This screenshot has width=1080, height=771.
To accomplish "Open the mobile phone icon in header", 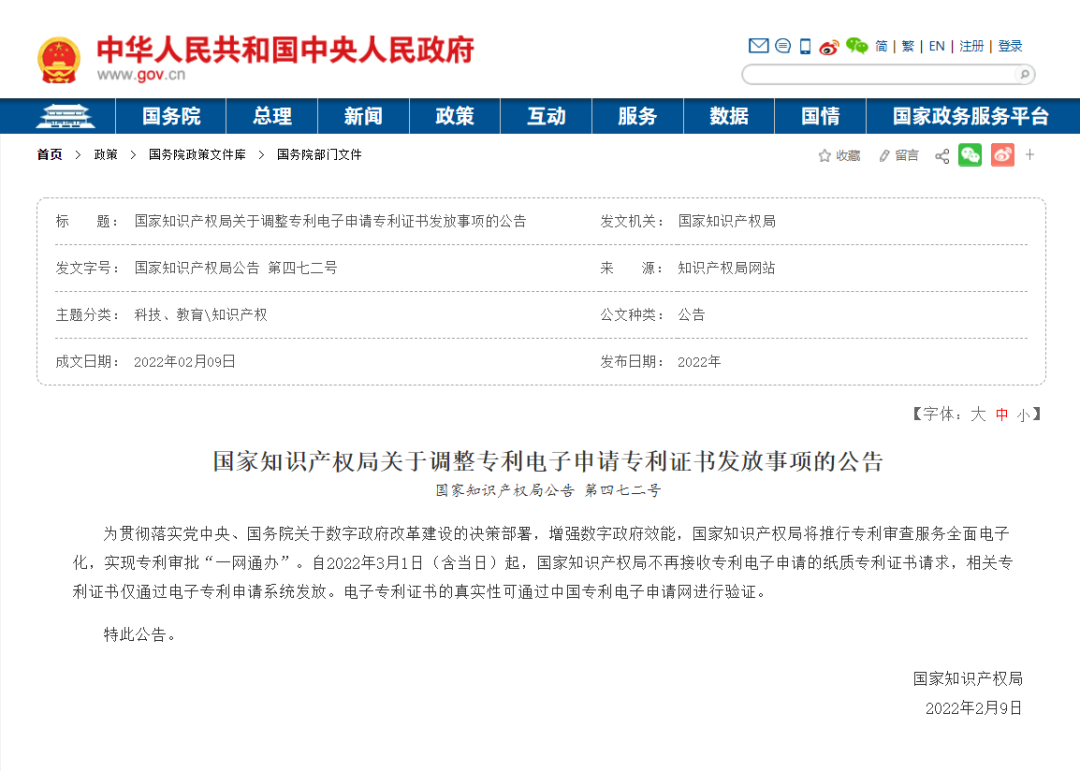I will point(804,46).
